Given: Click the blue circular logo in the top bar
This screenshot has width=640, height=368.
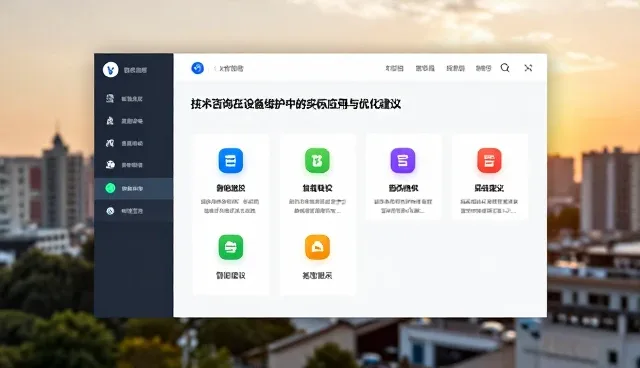Looking at the screenshot, I should click(x=198, y=68).
